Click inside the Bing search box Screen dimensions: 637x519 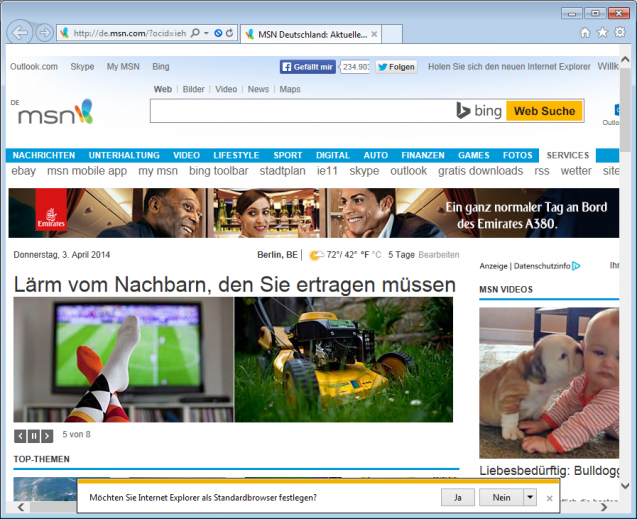pos(303,111)
